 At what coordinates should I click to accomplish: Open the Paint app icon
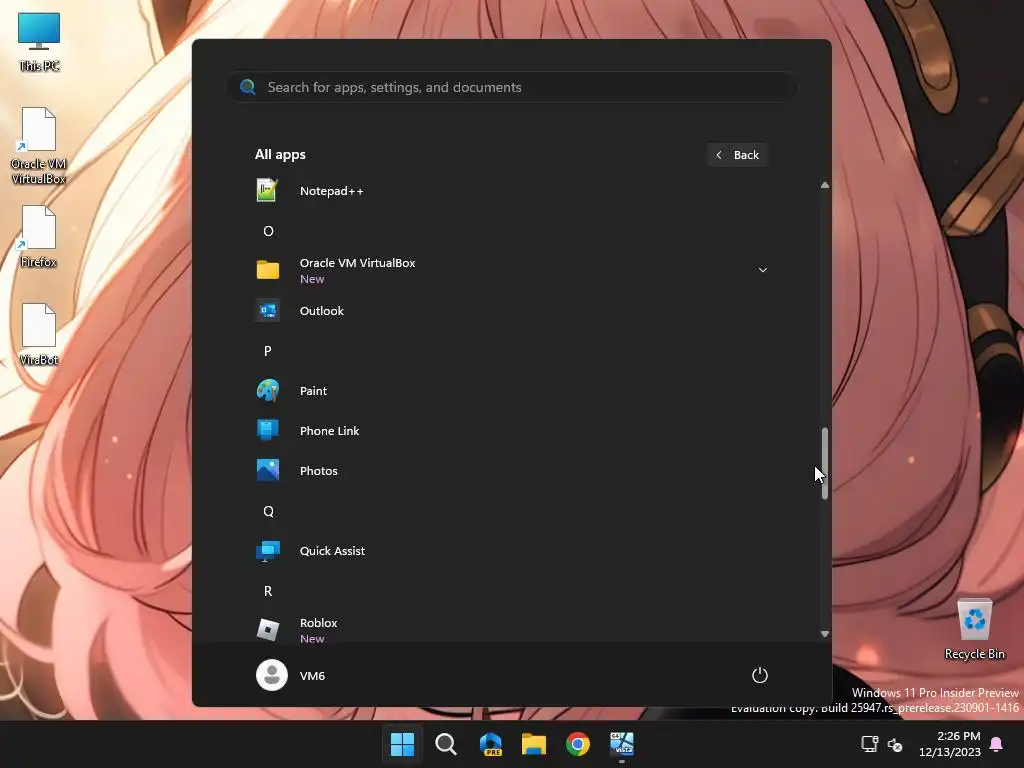tap(267, 391)
